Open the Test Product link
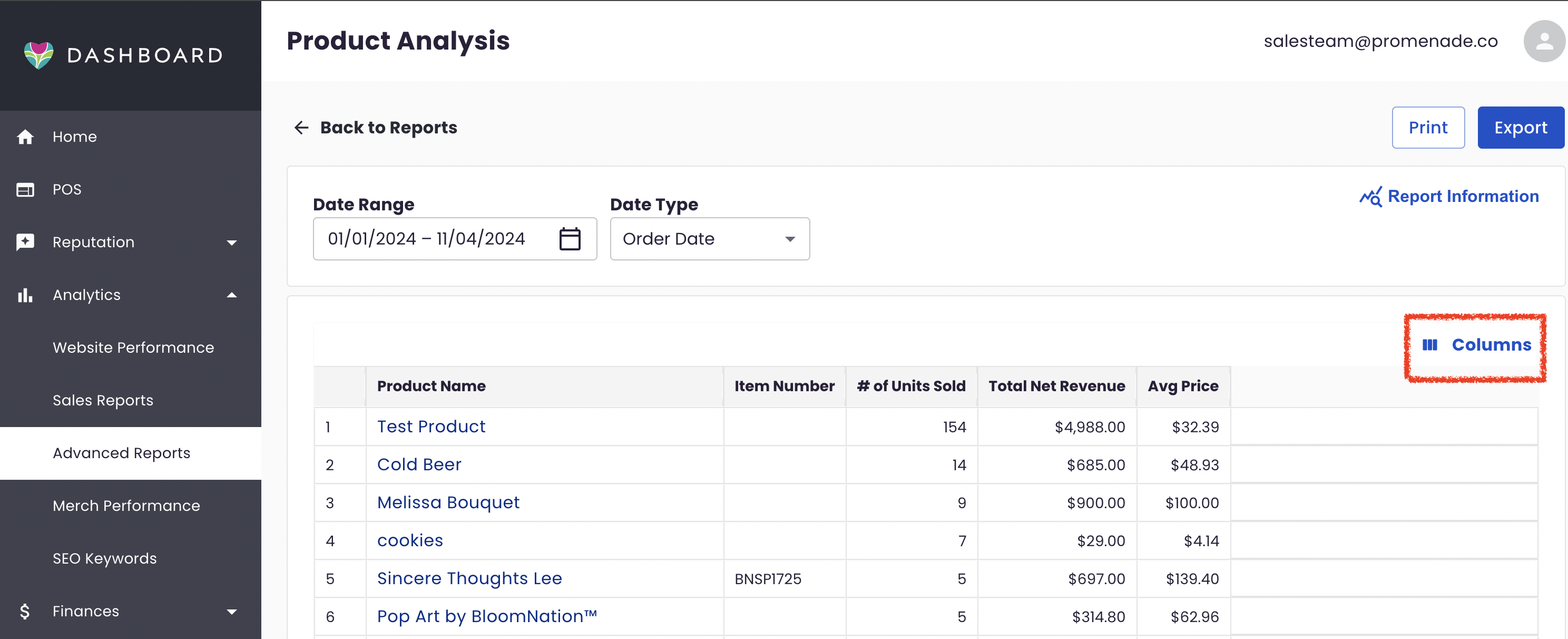 coord(431,427)
